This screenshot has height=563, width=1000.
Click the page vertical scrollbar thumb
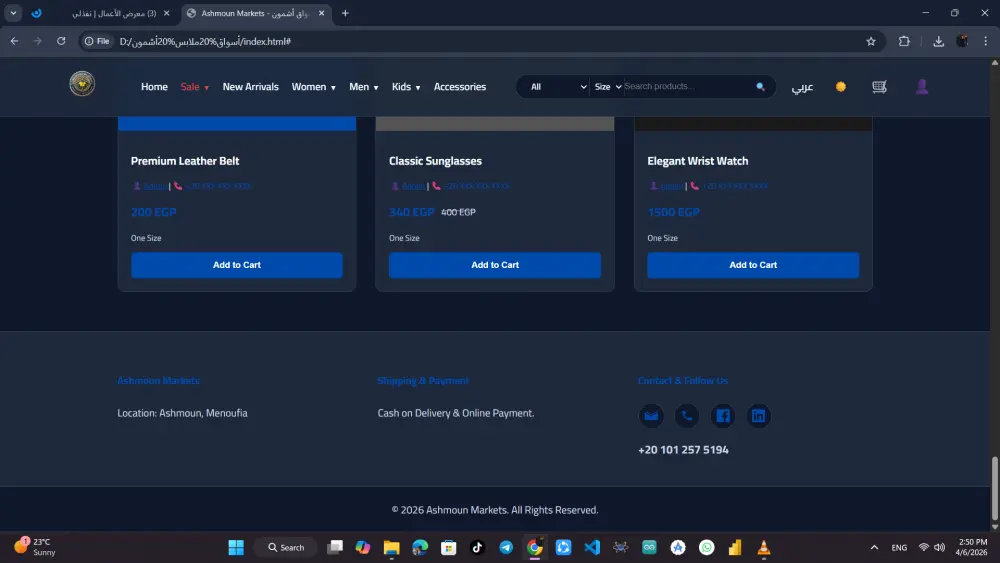[x=994, y=488]
